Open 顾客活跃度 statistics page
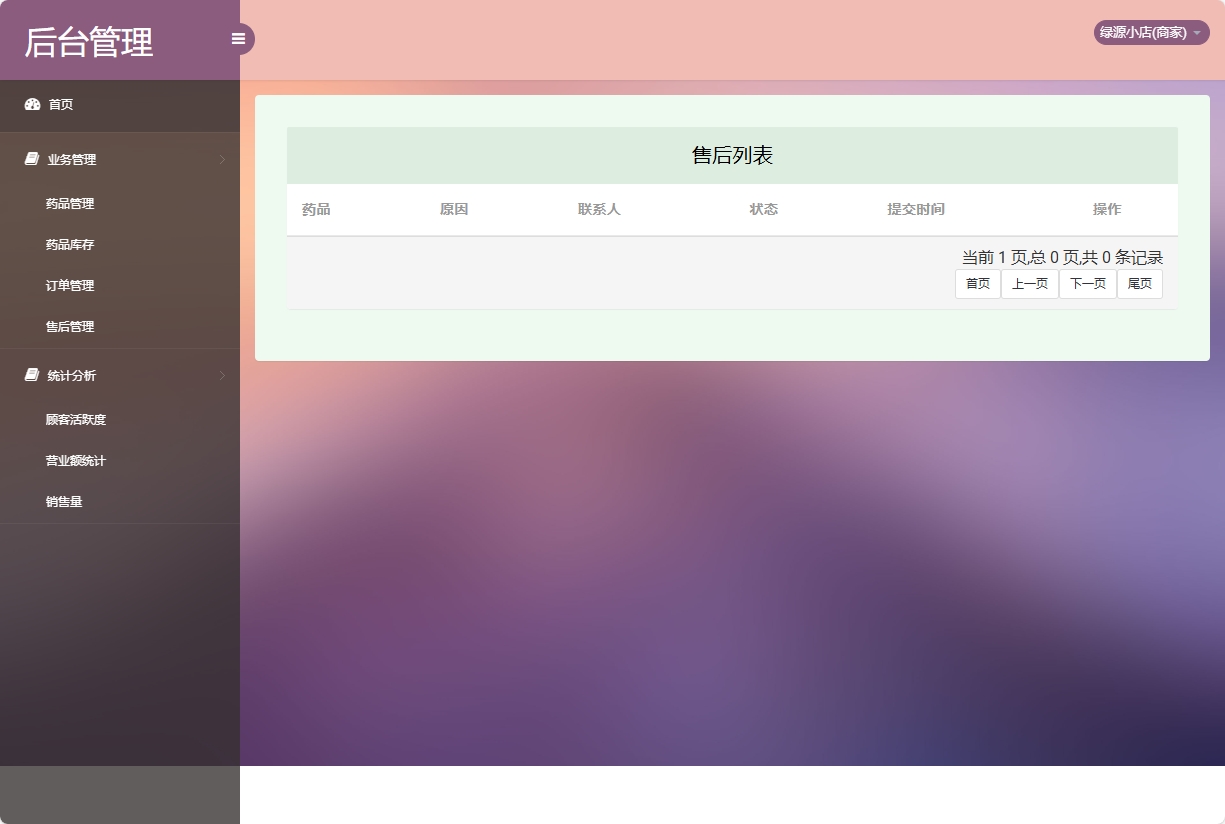The height and width of the screenshot is (824, 1225). [x=78, y=419]
